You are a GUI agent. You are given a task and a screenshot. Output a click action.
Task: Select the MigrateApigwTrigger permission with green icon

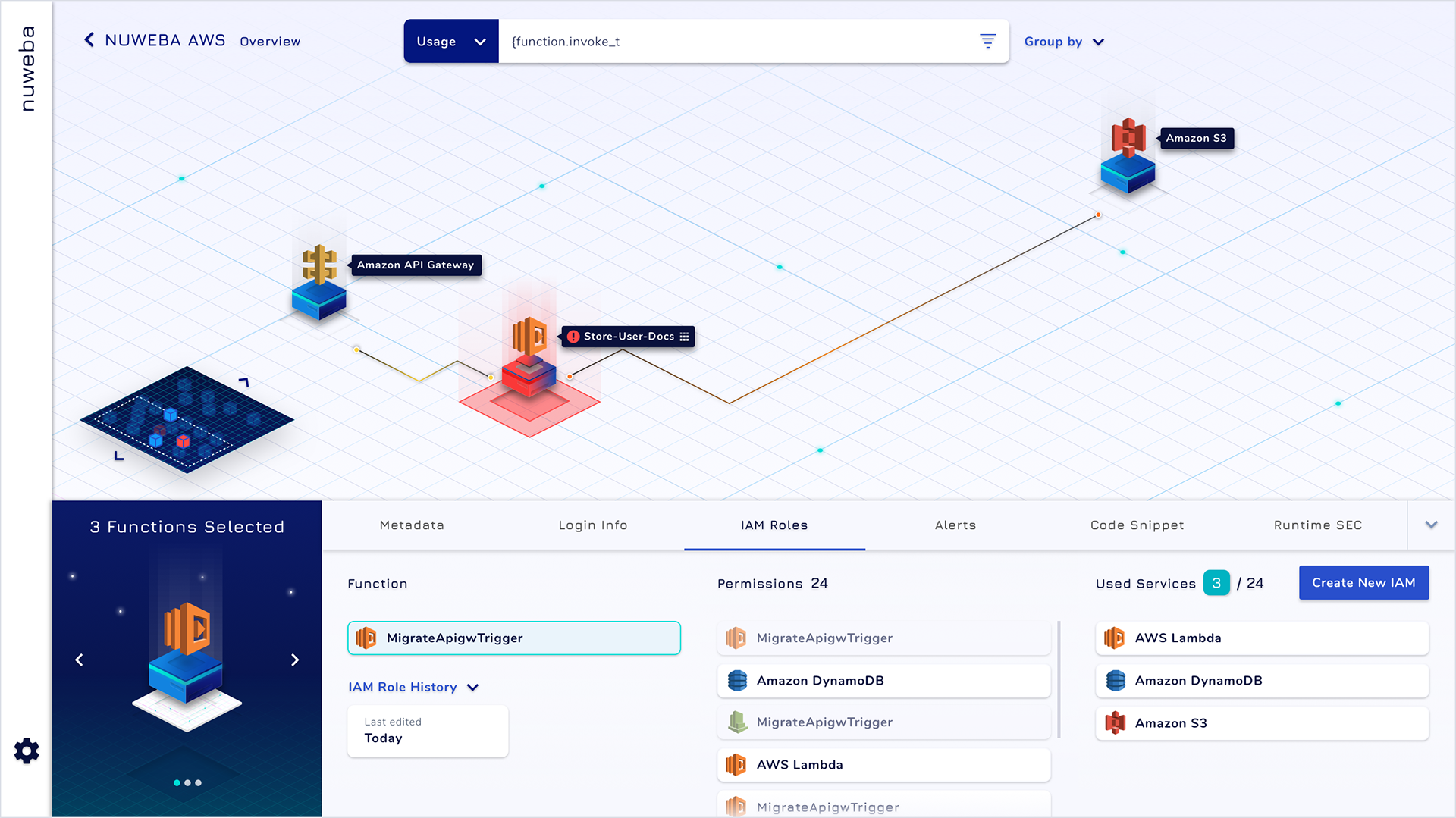coord(883,722)
